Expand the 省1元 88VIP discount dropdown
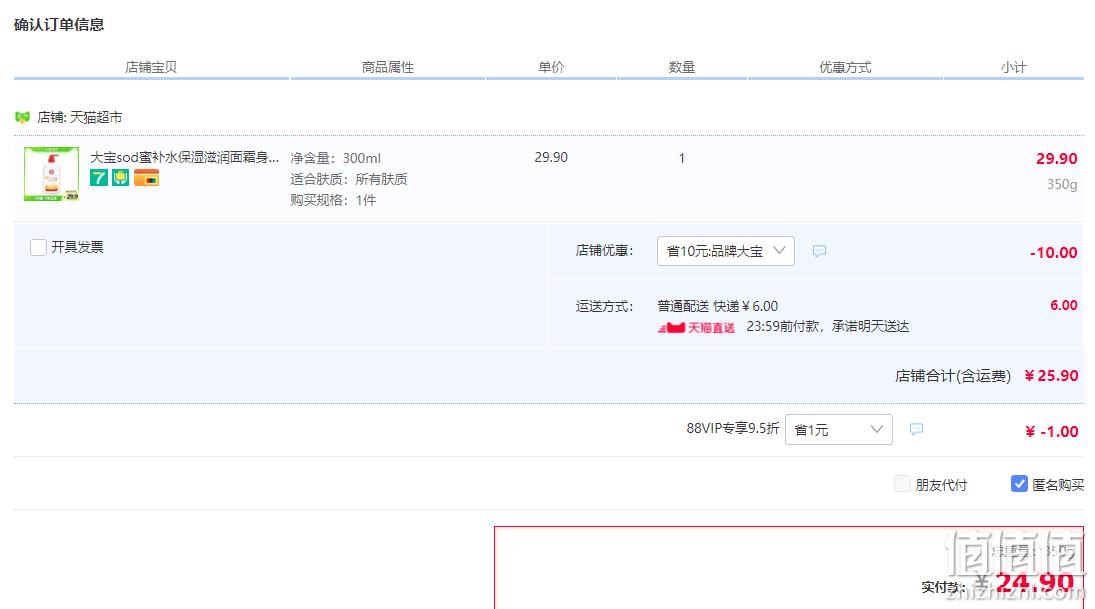Viewport: 1095px width, 609px height. tap(839, 430)
